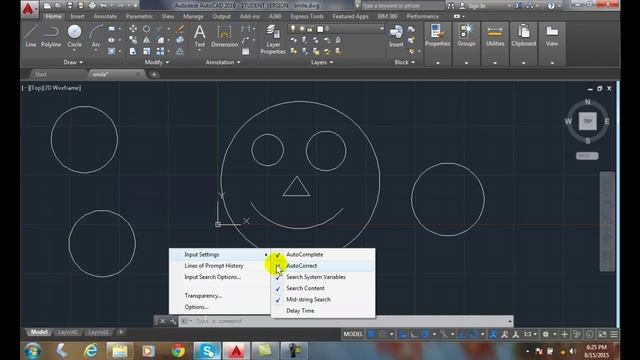Open the Annotate ribbon tab
This screenshot has width=640, height=360.
click(x=105, y=16)
